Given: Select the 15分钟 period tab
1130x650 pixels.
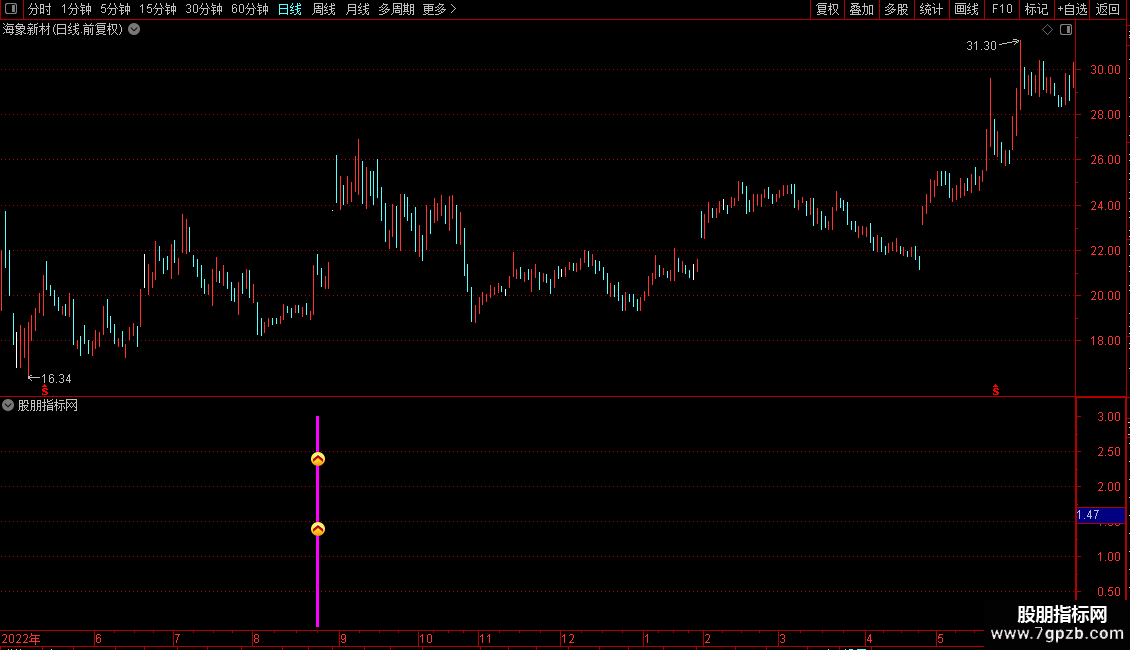Looking at the screenshot, I should pyautogui.click(x=157, y=9).
